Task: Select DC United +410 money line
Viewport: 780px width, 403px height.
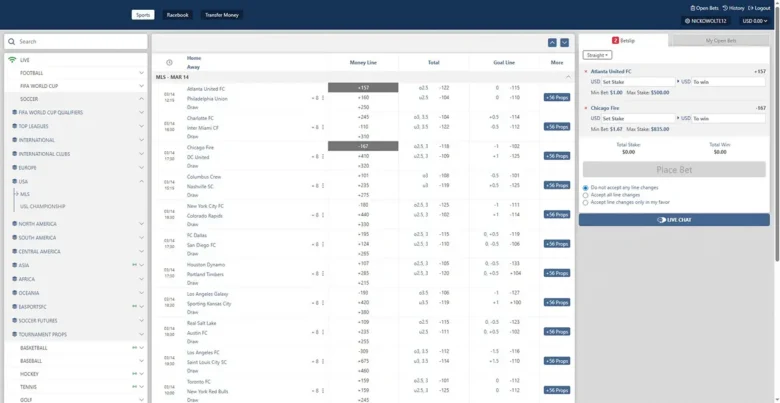Action: [x=363, y=156]
